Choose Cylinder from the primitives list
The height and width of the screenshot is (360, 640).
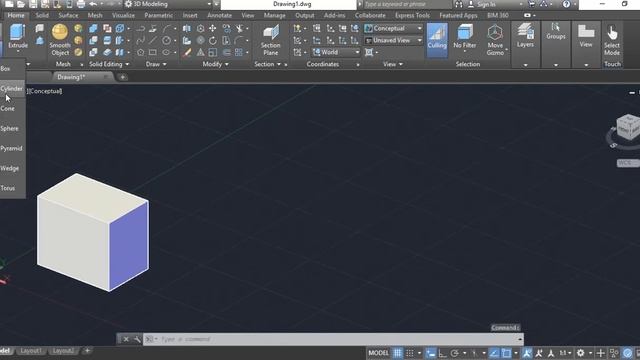tap(11, 89)
